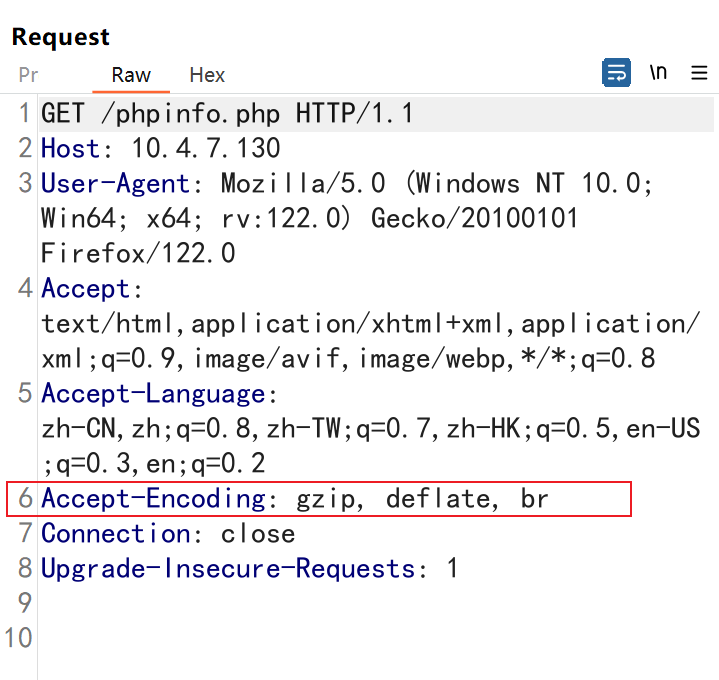Toggle the \n non-printable characters icon
Image resolution: width=719 pixels, height=680 pixels.
[658, 72]
